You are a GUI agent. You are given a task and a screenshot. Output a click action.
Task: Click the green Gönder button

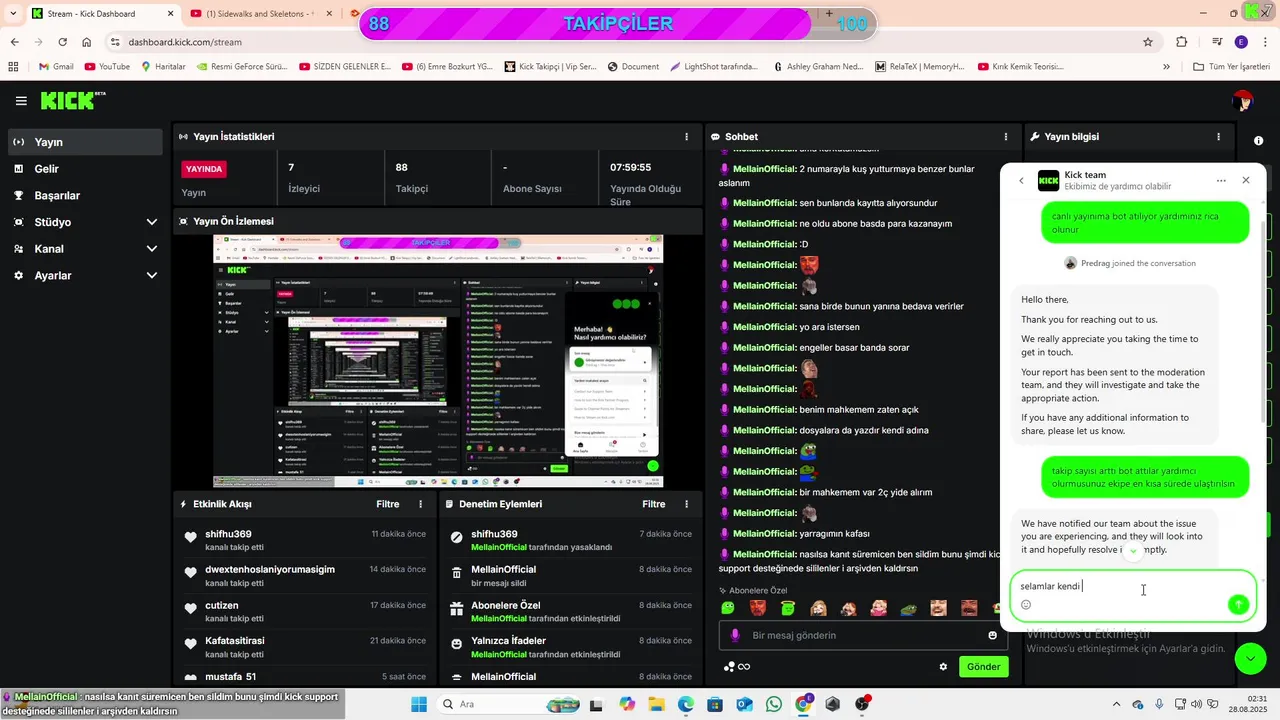coord(983,667)
